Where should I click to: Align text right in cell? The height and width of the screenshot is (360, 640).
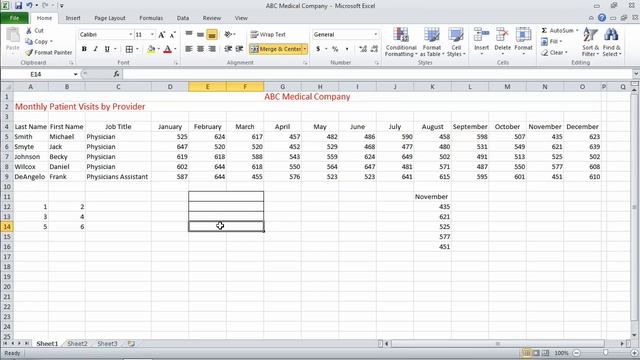click(212, 49)
